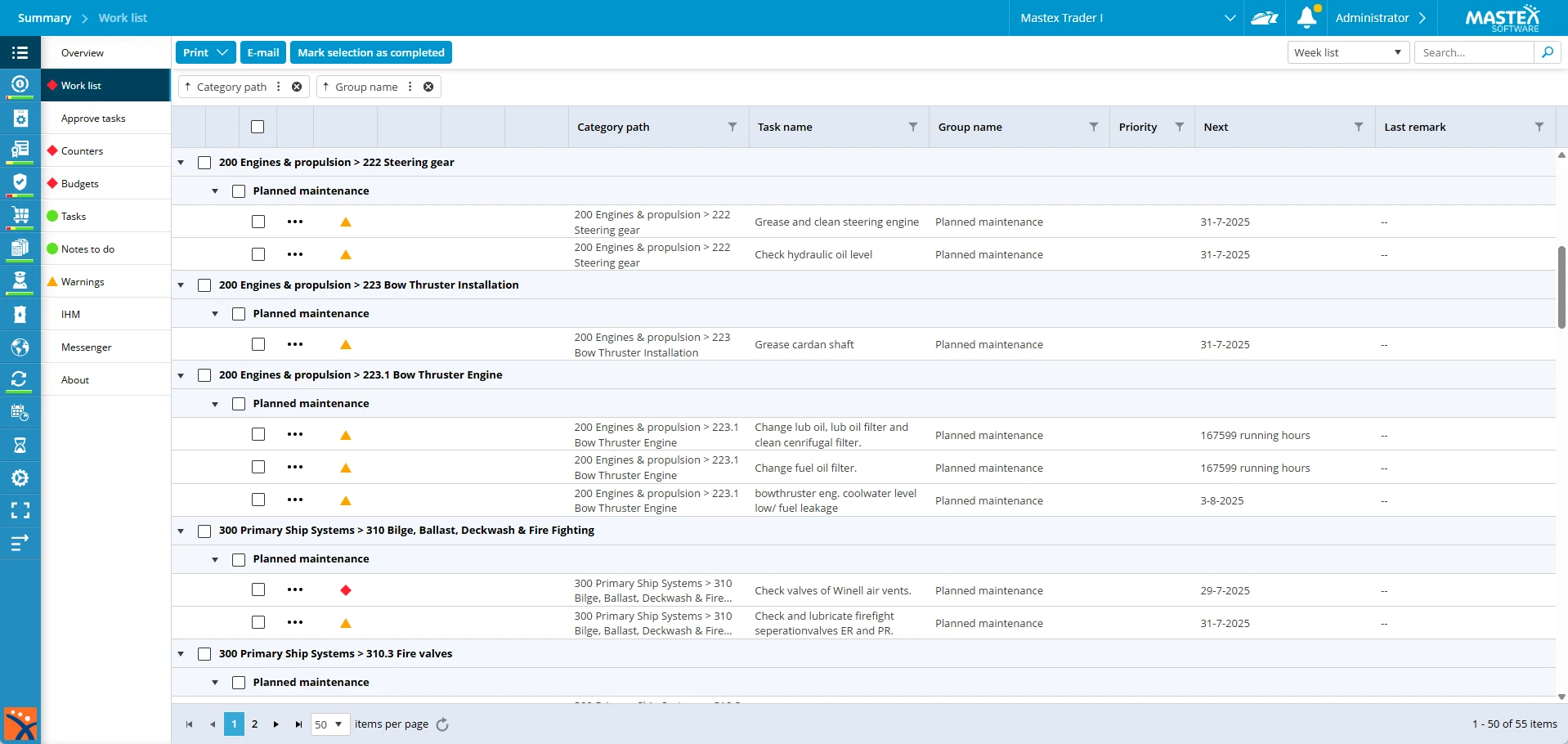Check the 223.1 Bow Thruster Engine group checkbox
Image resolution: width=1568 pixels, height=744 pixels.
(204, 375)
